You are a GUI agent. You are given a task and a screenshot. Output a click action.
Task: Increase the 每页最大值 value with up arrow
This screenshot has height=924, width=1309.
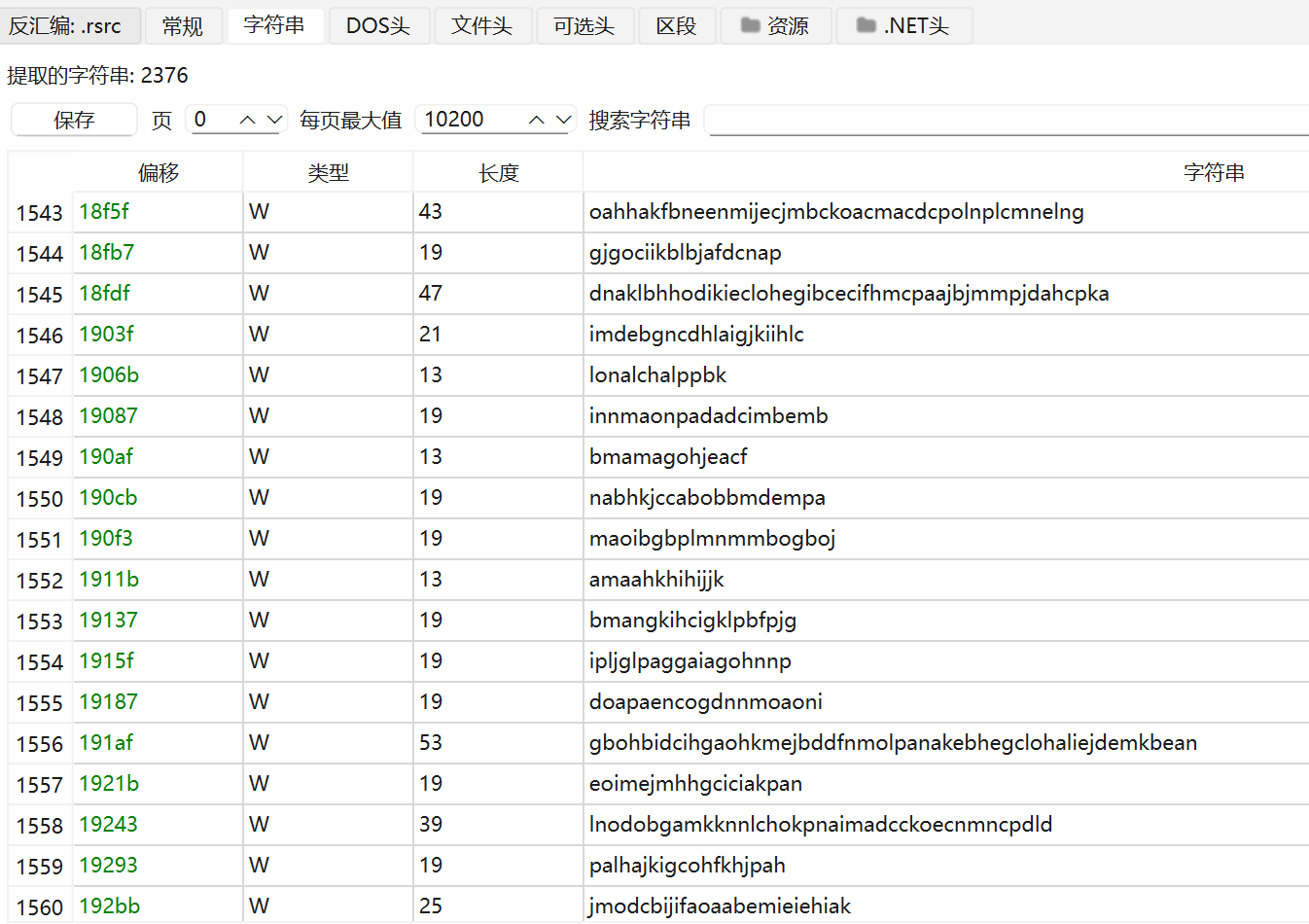536,120
